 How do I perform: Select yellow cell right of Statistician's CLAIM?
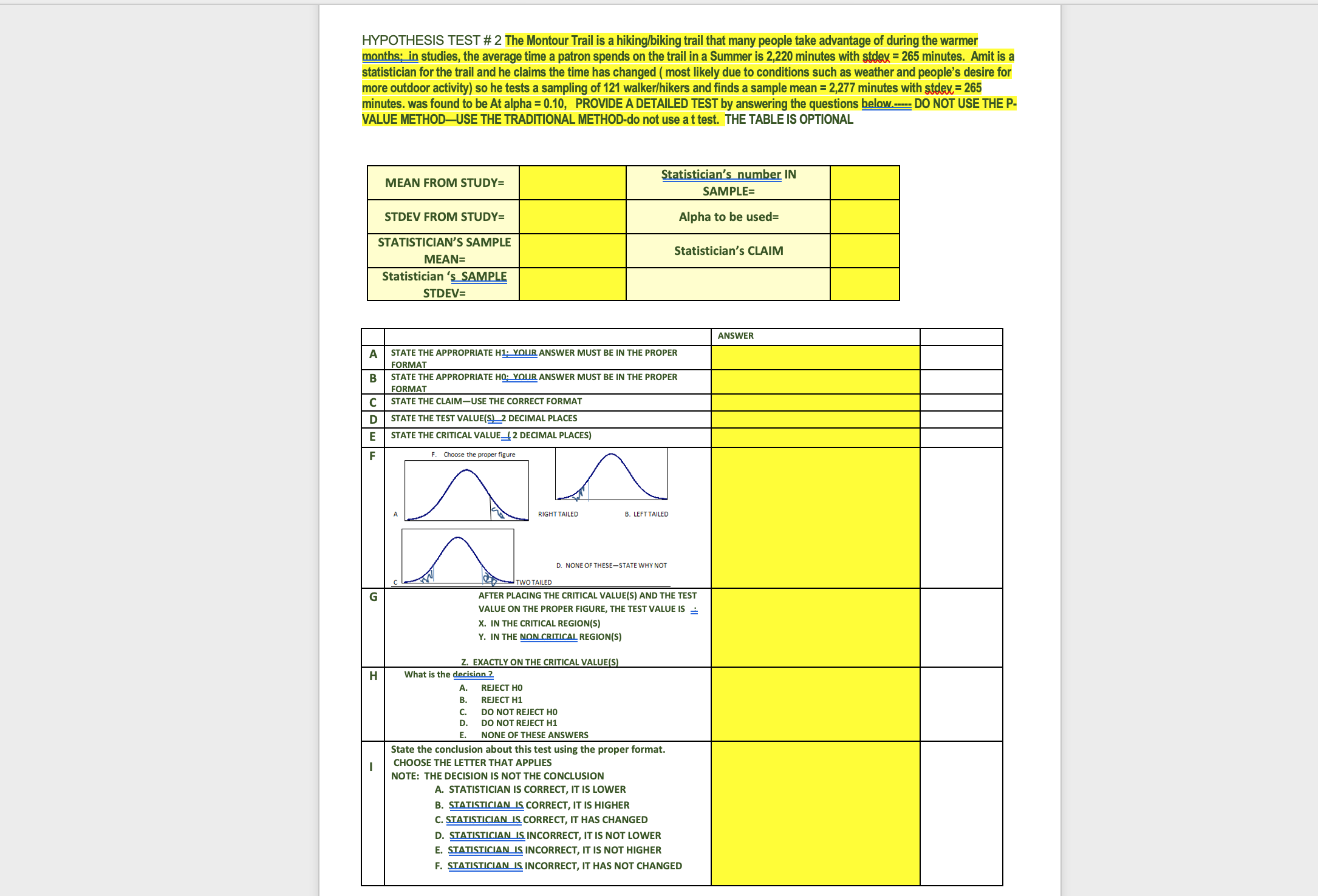(x=864, y=251)
